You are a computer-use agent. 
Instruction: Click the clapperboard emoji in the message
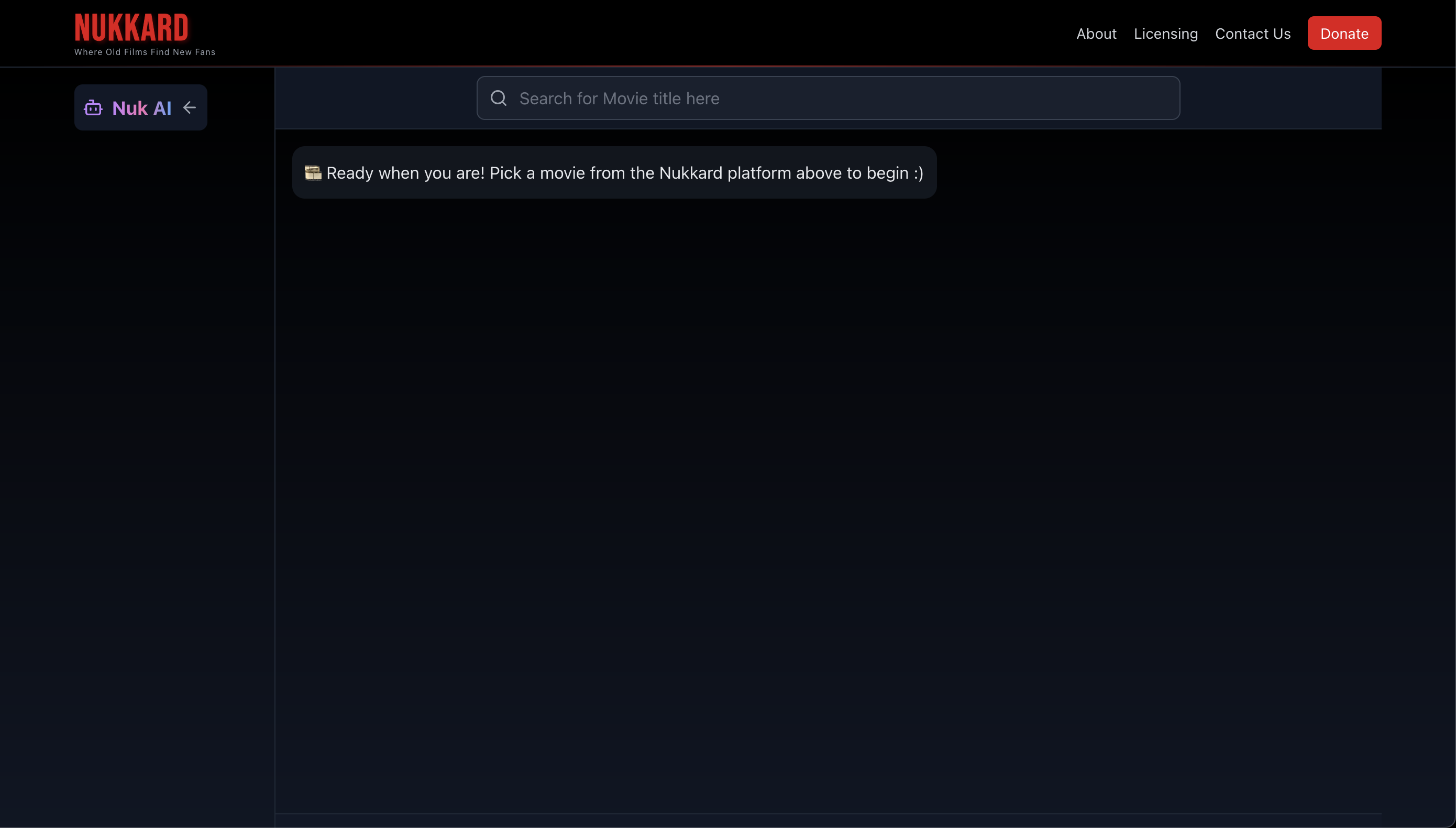tap(313, 172)
